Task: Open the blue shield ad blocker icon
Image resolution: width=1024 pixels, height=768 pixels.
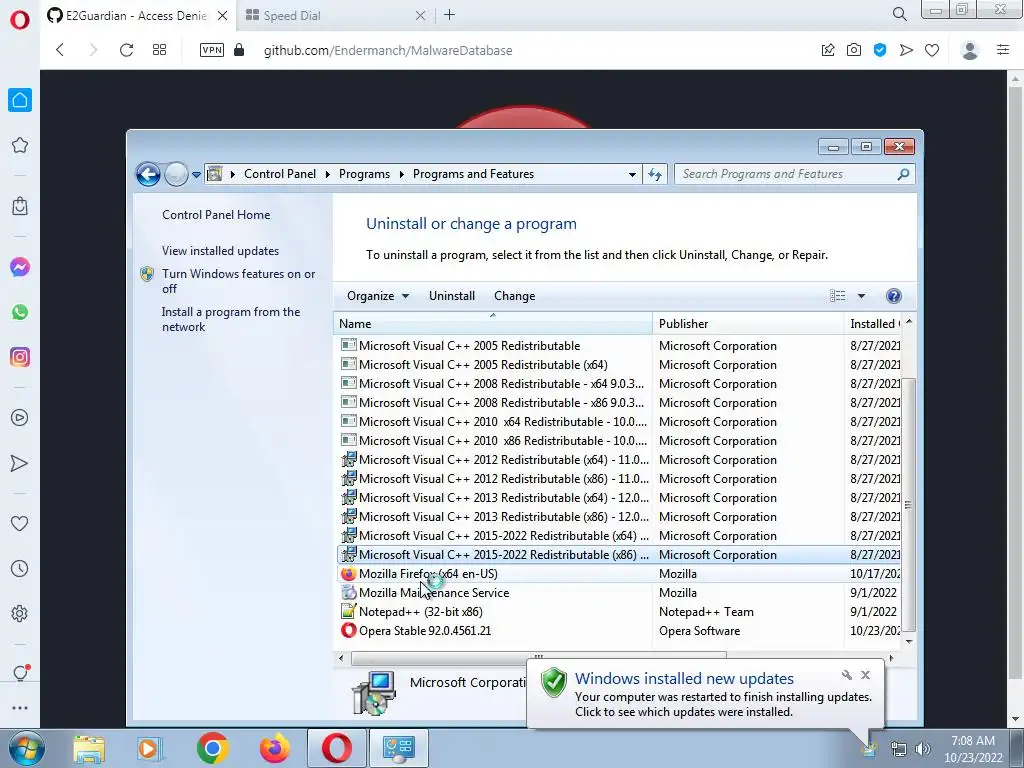Action: point(880,50)
